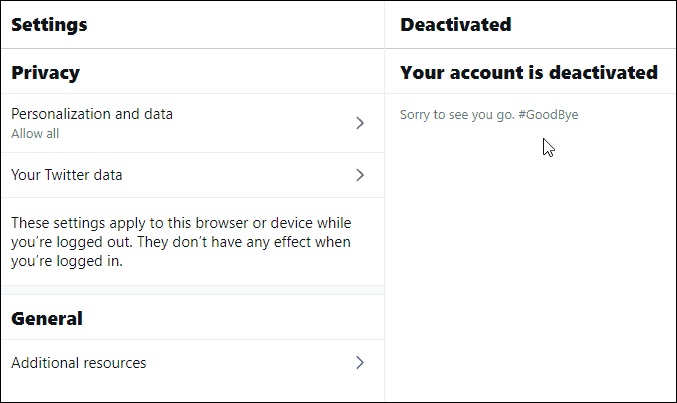Click empty area below the goodbye message
This screenshot has height=403, width=677.
click(x=530, y=260)
